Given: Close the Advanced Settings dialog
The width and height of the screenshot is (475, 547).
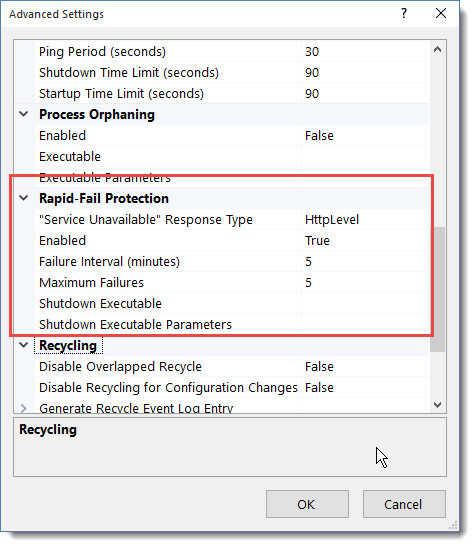Looking at the screenshot, I should click(x=441, y=14).
